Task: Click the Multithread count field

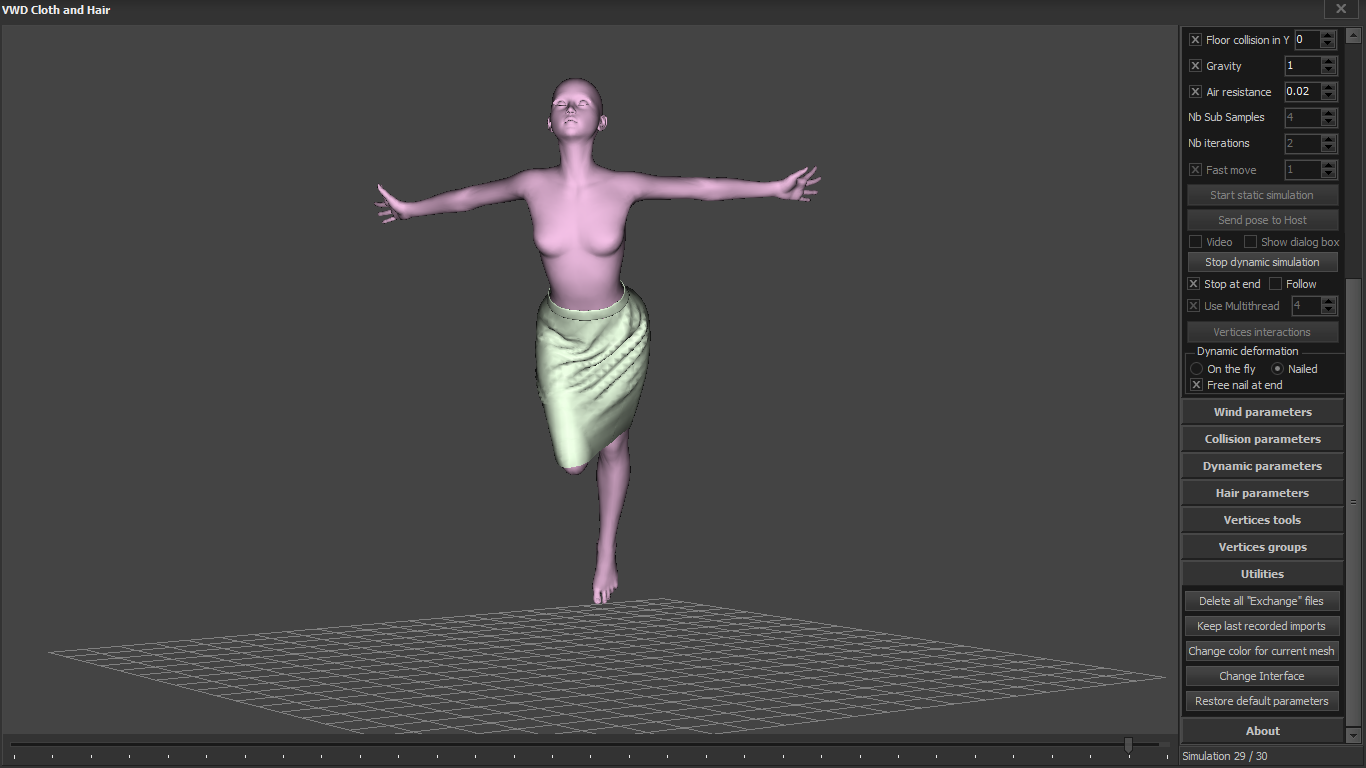Action: (1305, 306)
